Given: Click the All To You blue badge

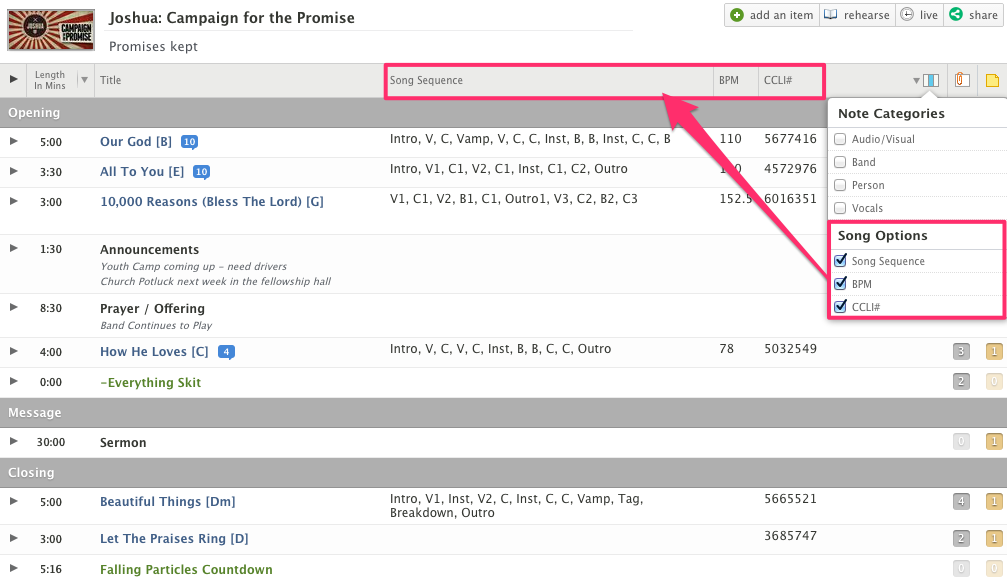Looking at the screenshot, I should (201, 172).
